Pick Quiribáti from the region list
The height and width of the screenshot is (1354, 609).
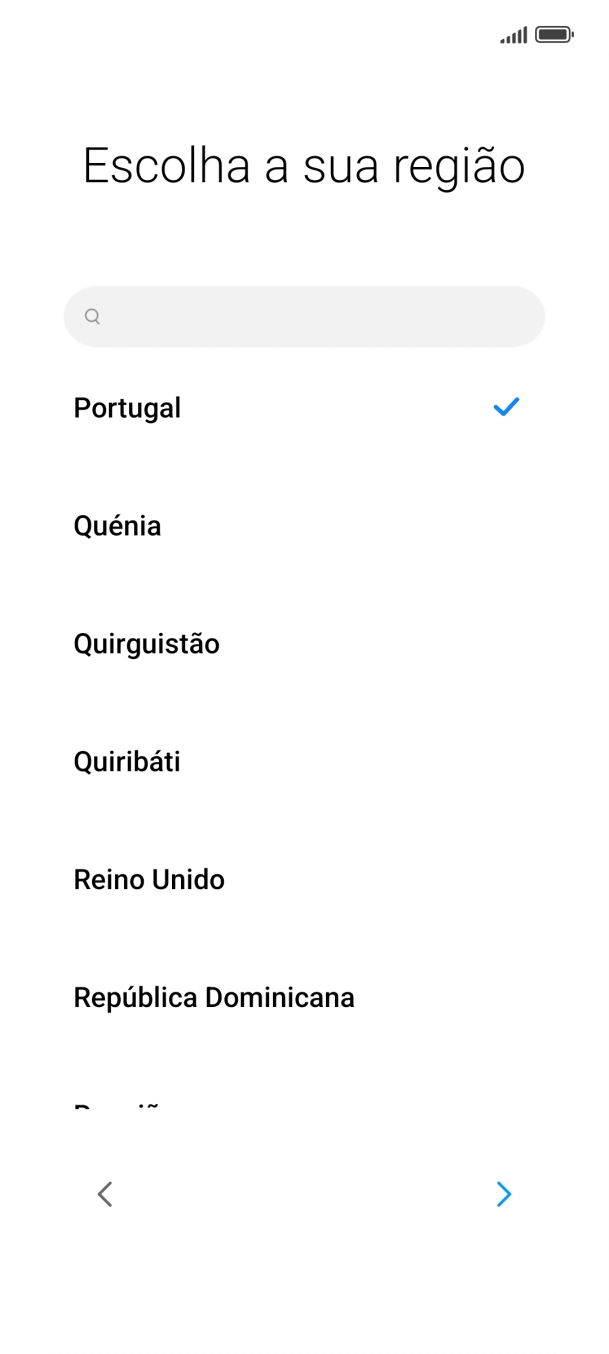[x=127, y=761]
